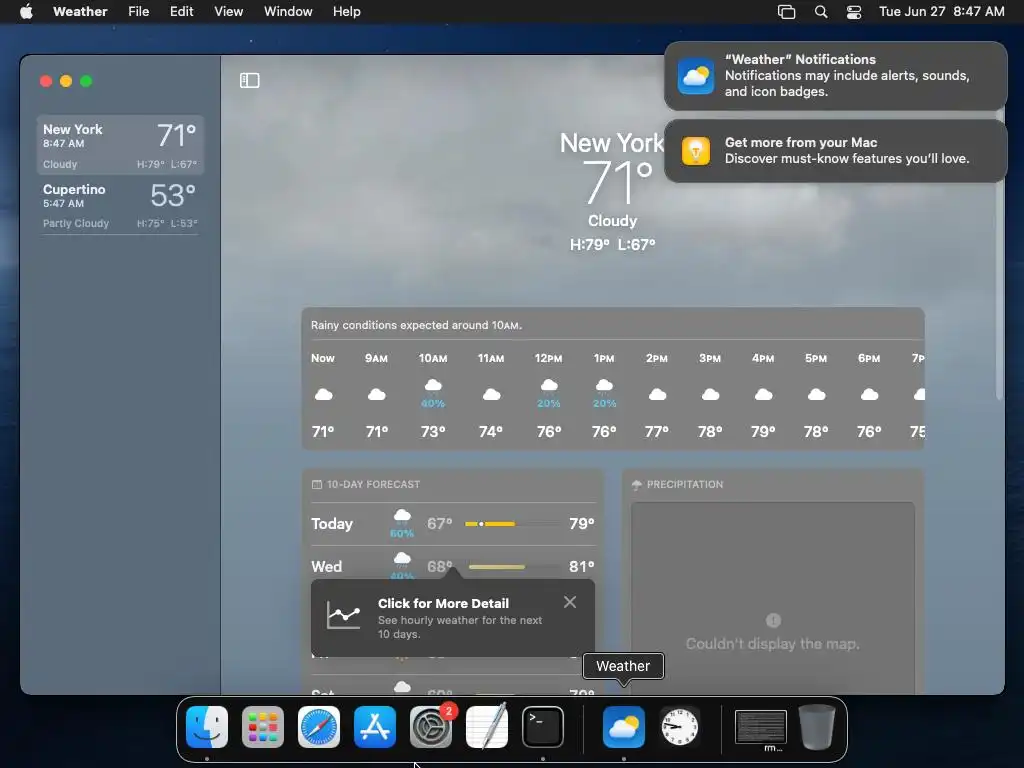1024x768 pixels.
Task: Open App Store from the Dock
Action: (375, 727)
